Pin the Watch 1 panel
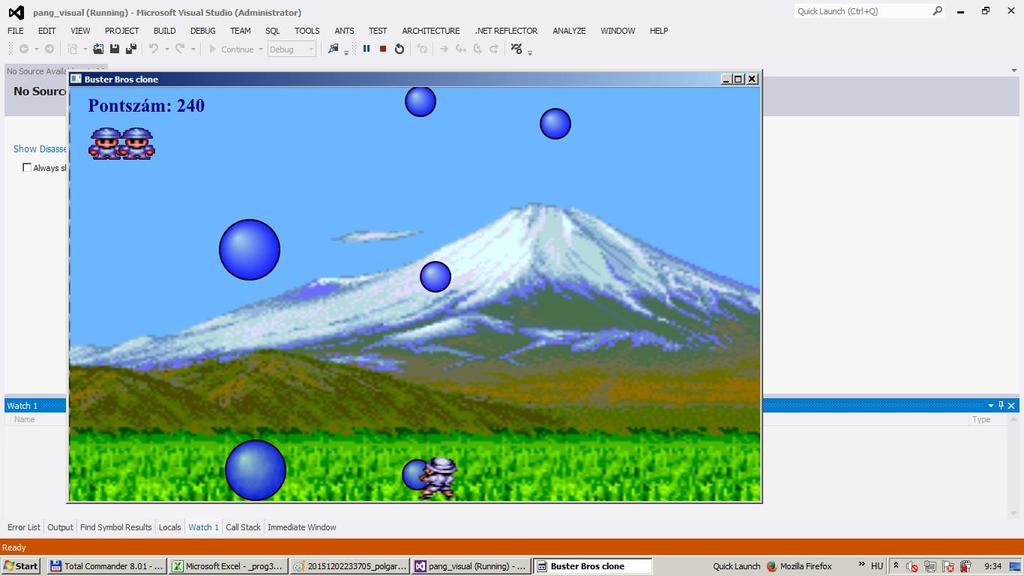The image size is (1024, 576). [x=1000, y=406]
